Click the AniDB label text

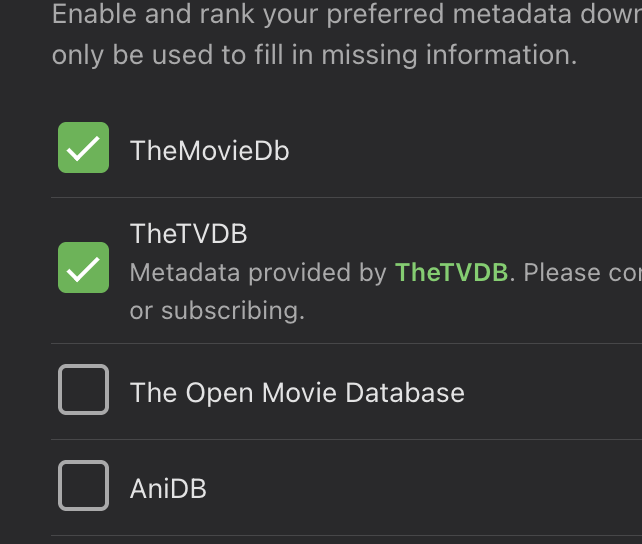[168, 488]
